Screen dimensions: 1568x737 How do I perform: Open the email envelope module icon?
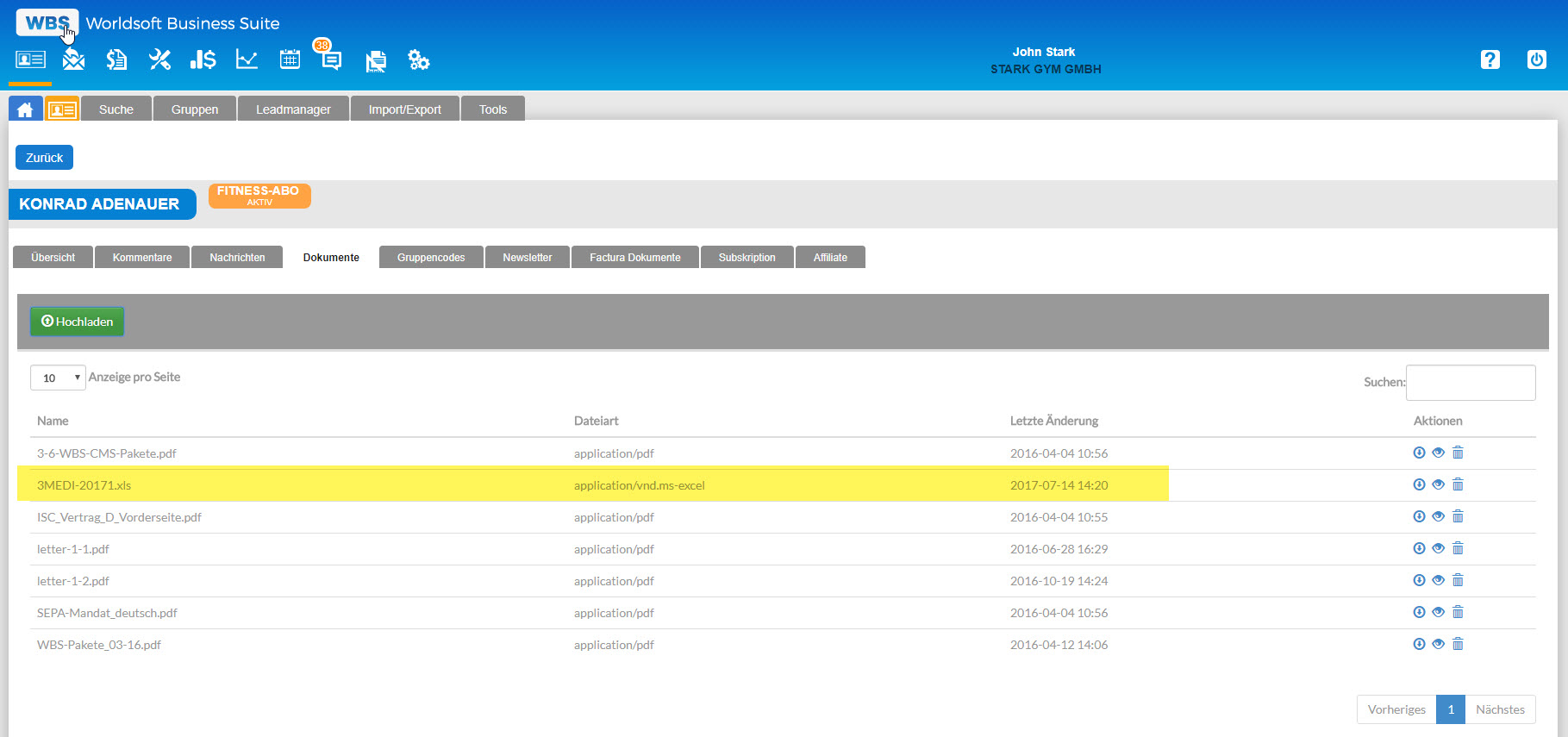[x=74, y=59]
